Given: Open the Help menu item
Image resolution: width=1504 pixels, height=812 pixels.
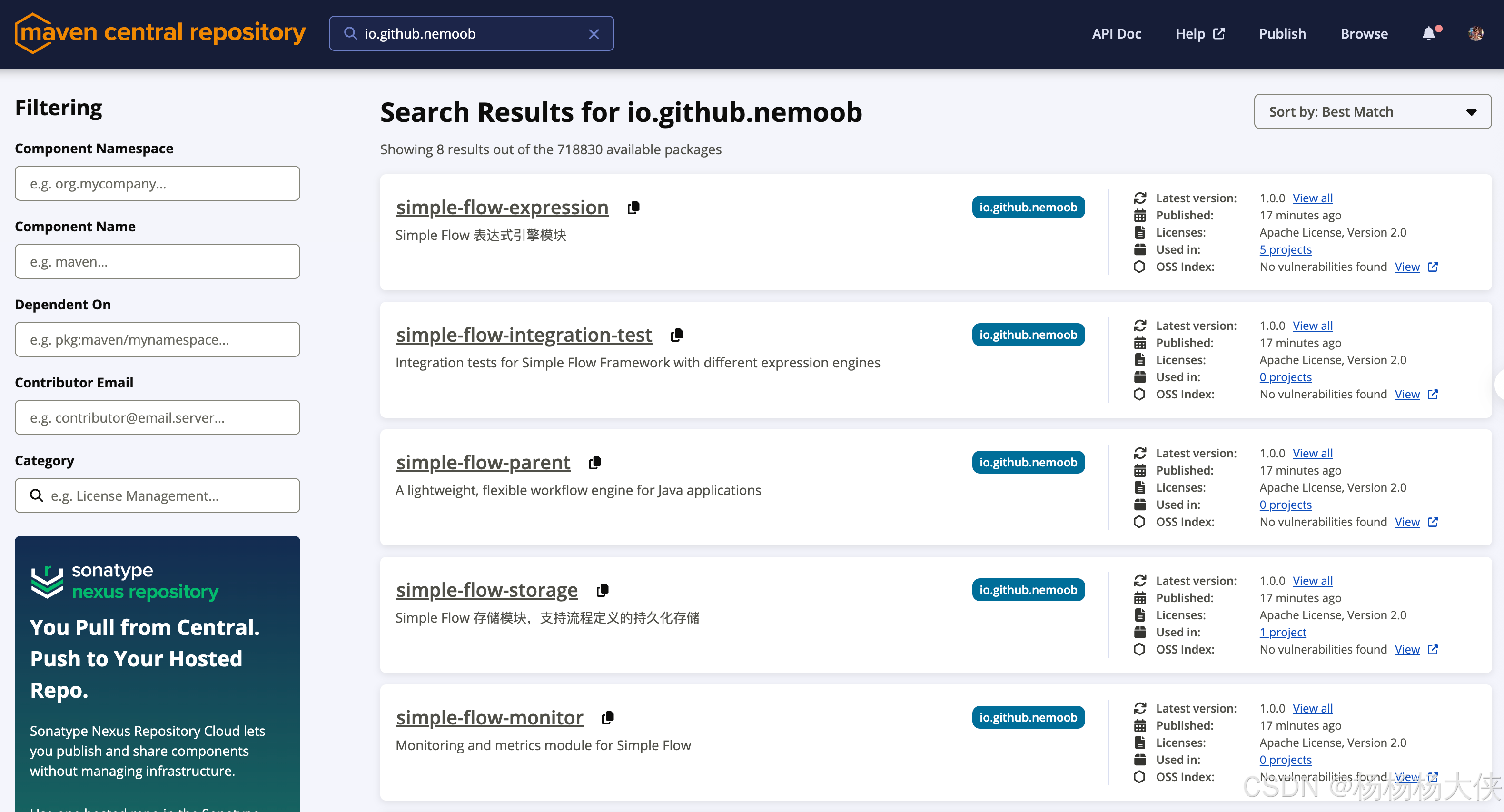Looking at the screenshot, I should [x=1200, y=33].
